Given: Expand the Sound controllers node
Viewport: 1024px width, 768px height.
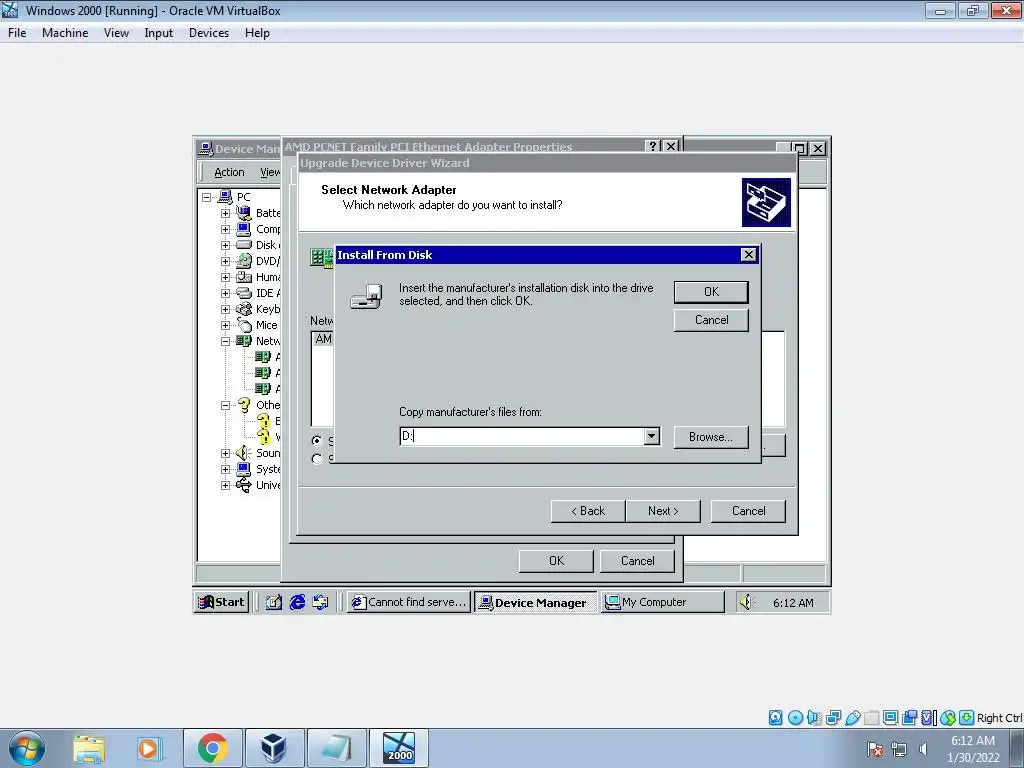Looking at the screenshot, I should (225, 453).
